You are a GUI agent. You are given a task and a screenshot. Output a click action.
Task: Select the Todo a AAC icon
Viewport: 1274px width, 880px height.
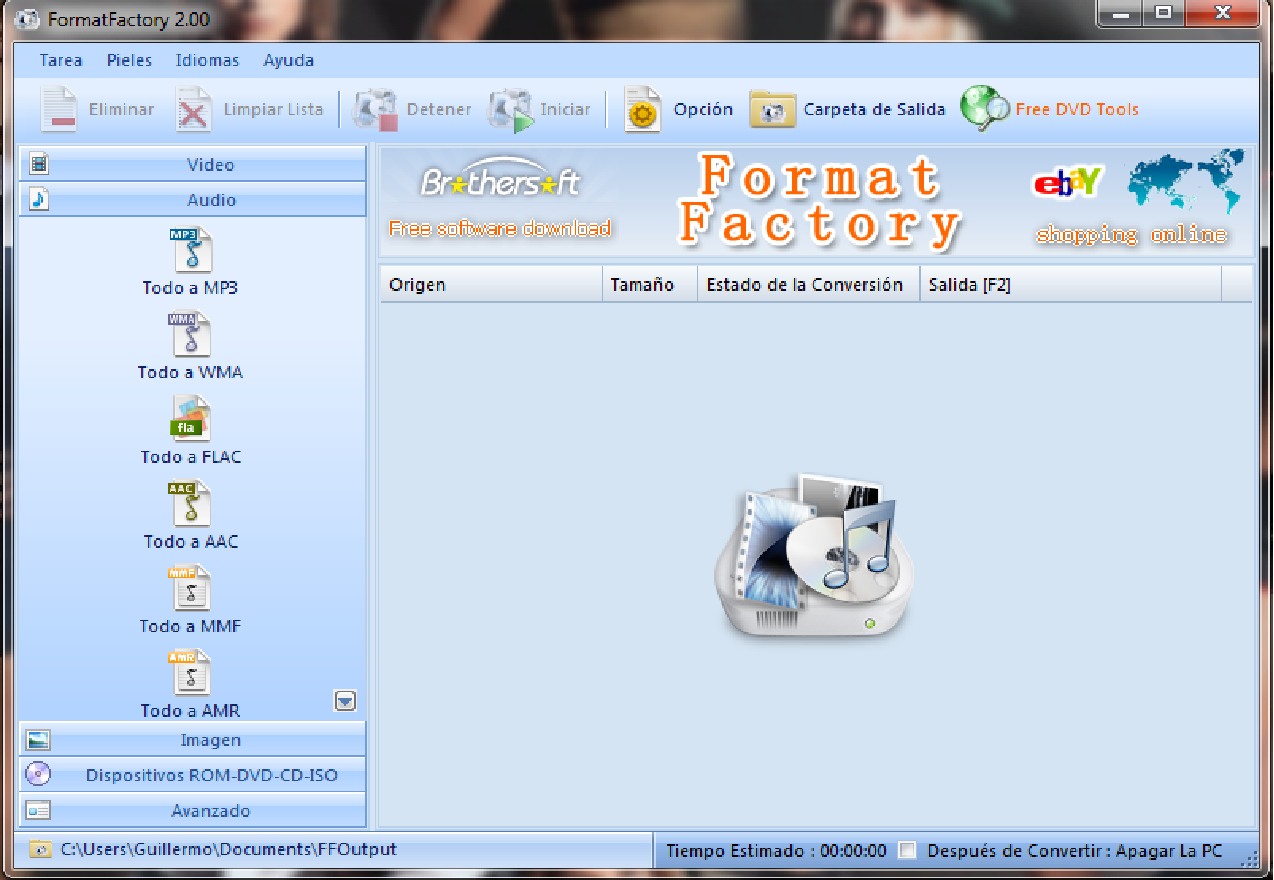pyautogui.click(x=191, y=504)
